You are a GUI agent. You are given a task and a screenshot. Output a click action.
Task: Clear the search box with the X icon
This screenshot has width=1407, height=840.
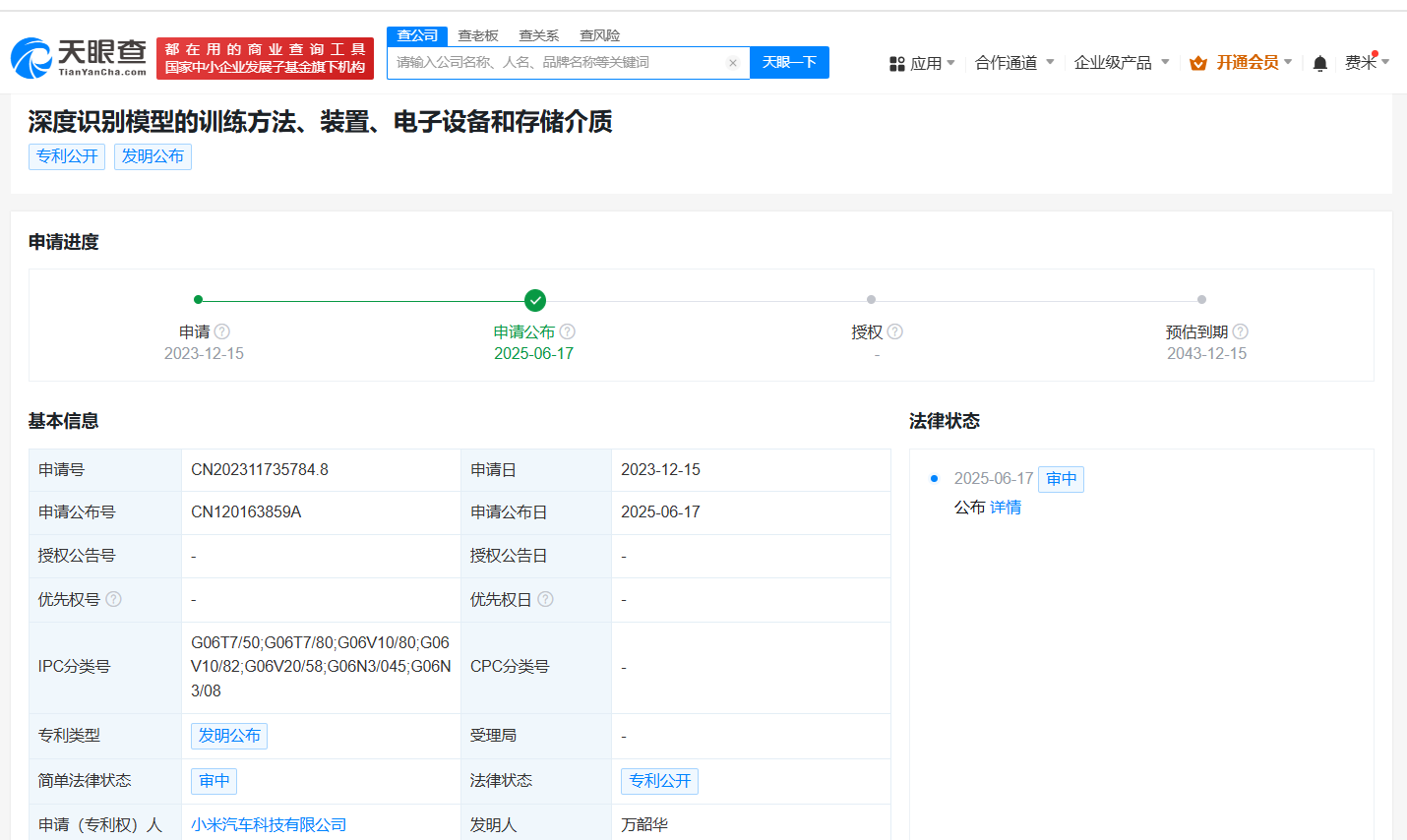pyautogui.click(x=733, y=63)
